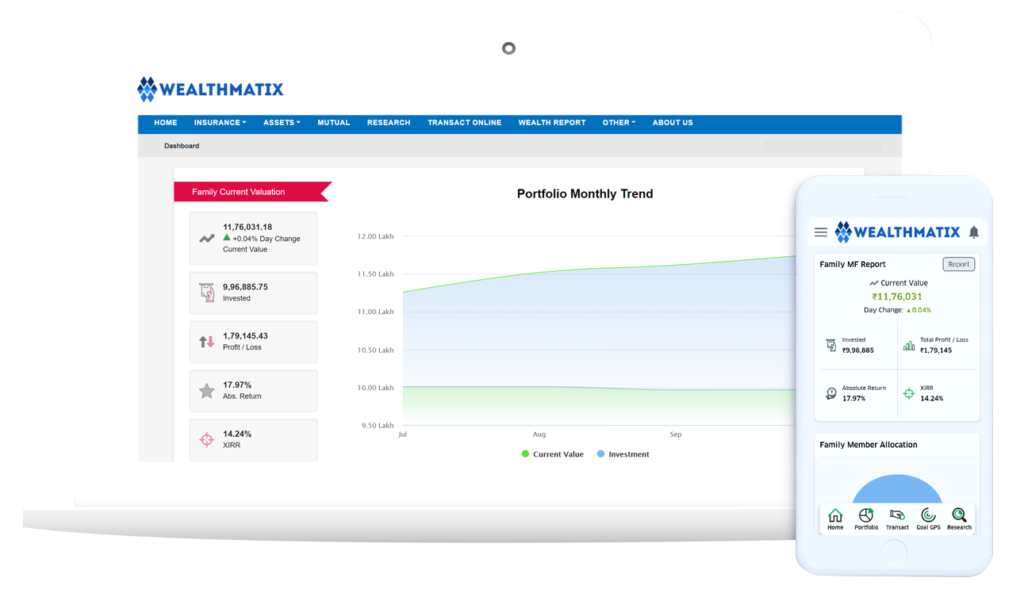Click the 9.50 Lakh axis label
Viewport: 1024px width, 597px height.
click(x=377, y=425)
